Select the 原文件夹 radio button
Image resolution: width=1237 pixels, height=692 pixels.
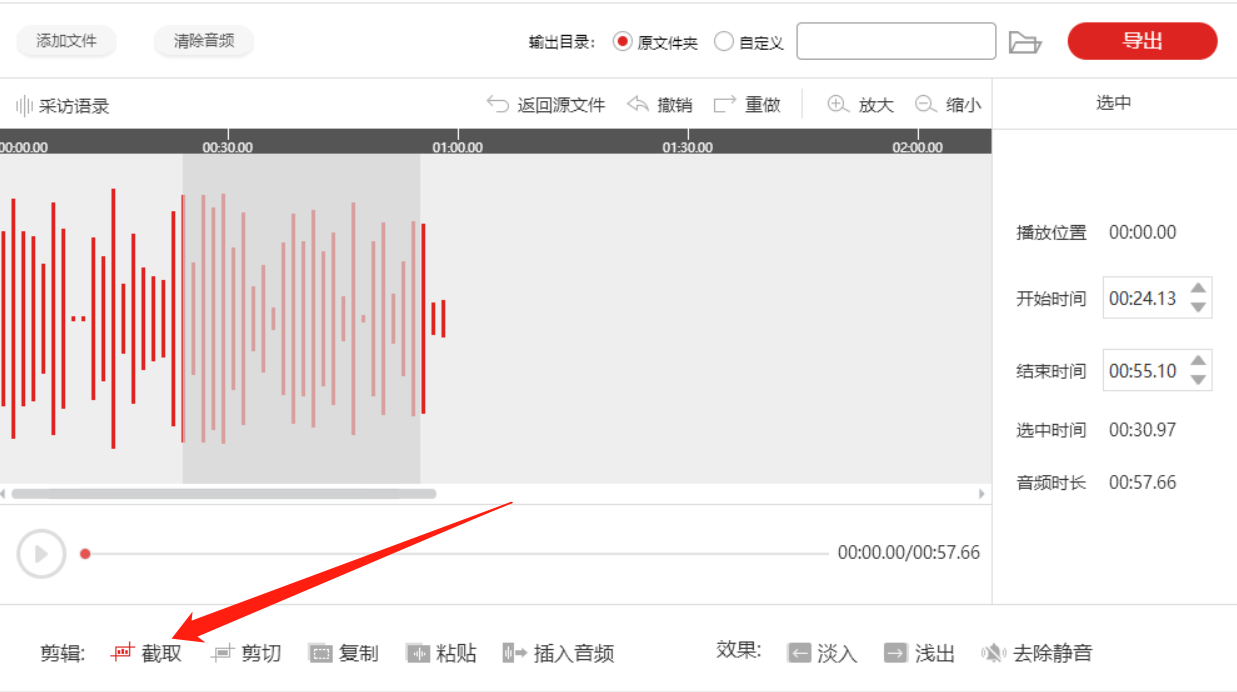pos(623,42)
